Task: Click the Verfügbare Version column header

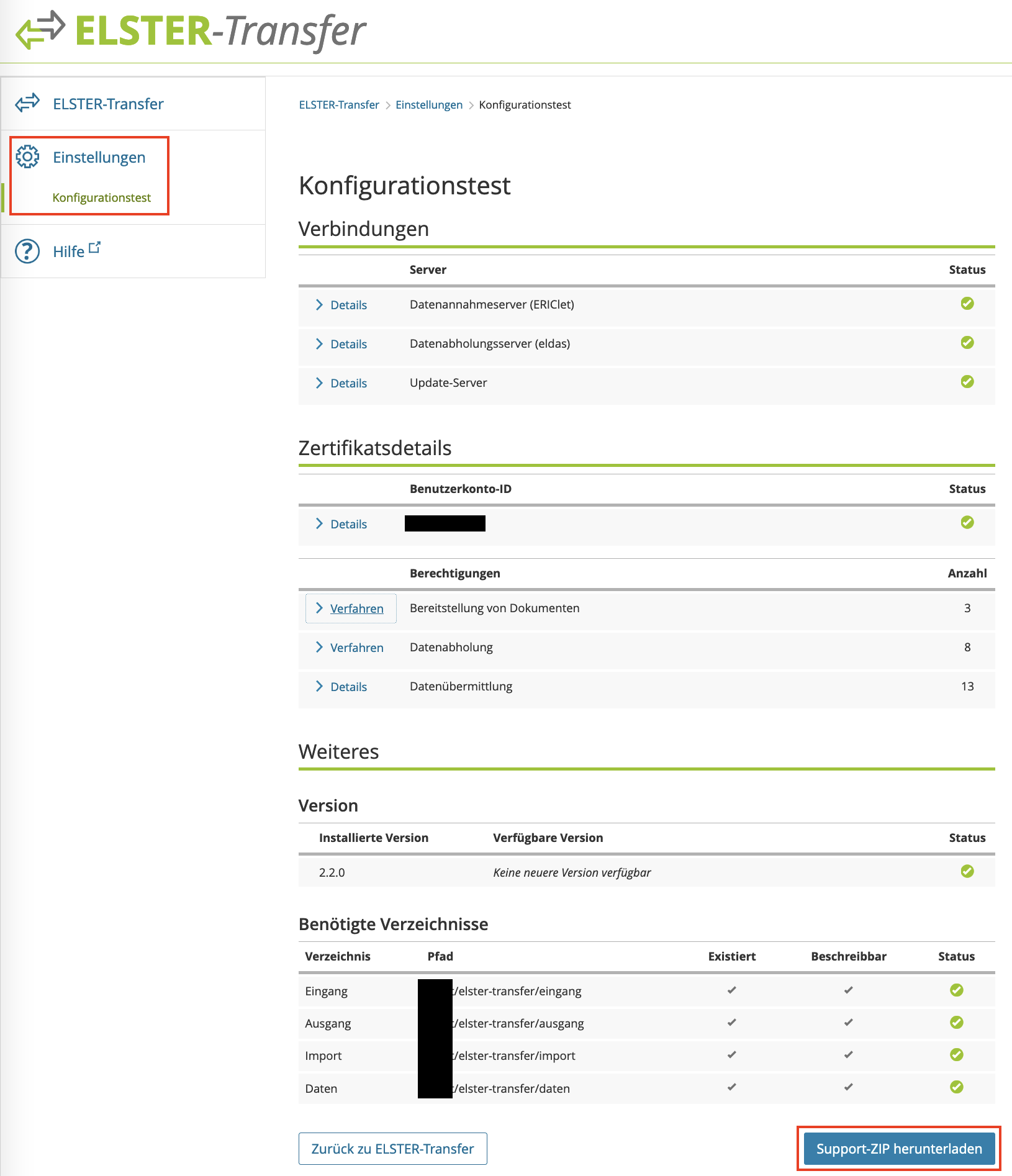Action: pos(548,838)
